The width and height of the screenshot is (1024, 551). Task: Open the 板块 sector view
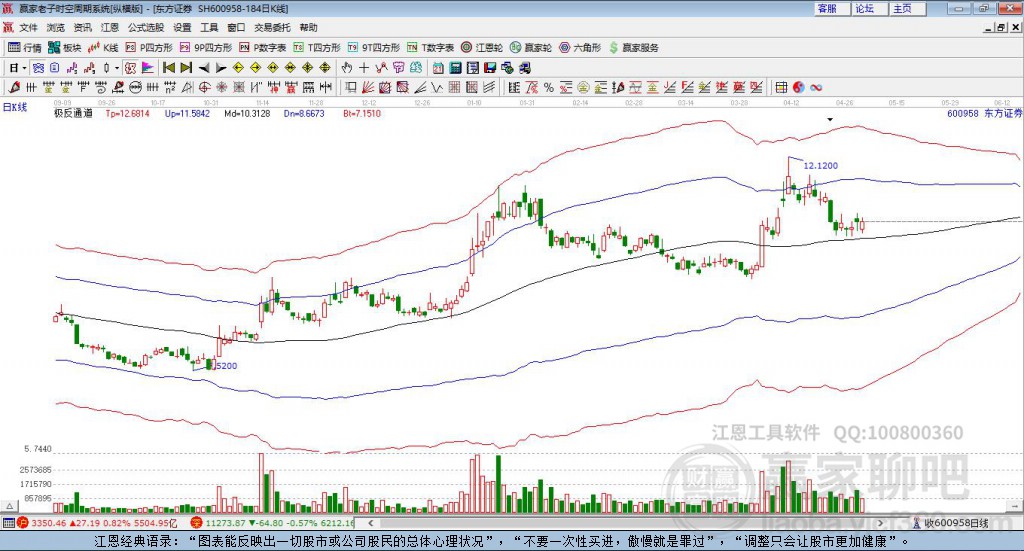click(64, 48)
